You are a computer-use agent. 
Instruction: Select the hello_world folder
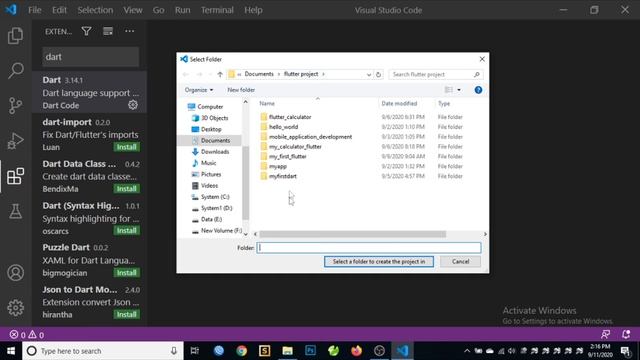point(284,127)
